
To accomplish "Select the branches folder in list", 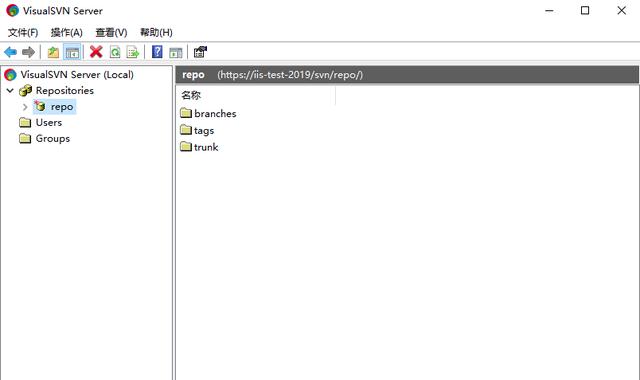I will click(x=215, y=113).
